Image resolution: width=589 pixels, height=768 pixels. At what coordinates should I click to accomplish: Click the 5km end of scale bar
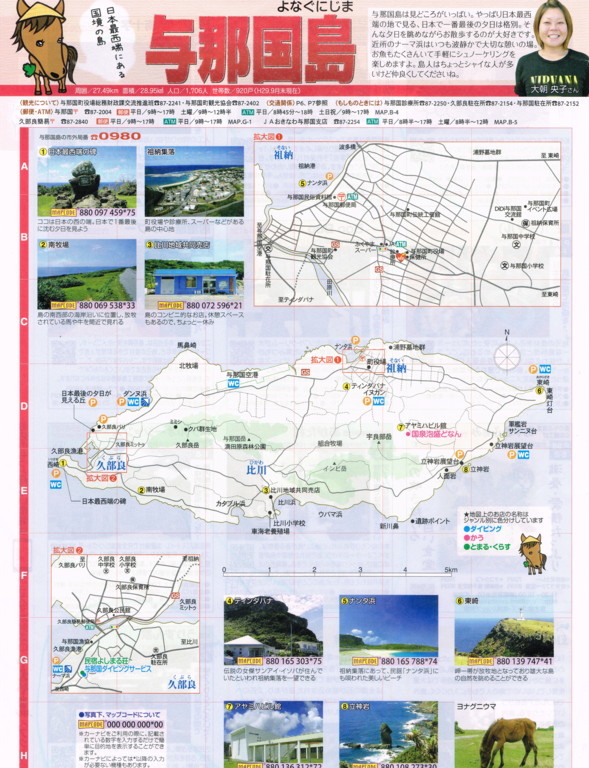click(x=450, y=570)
